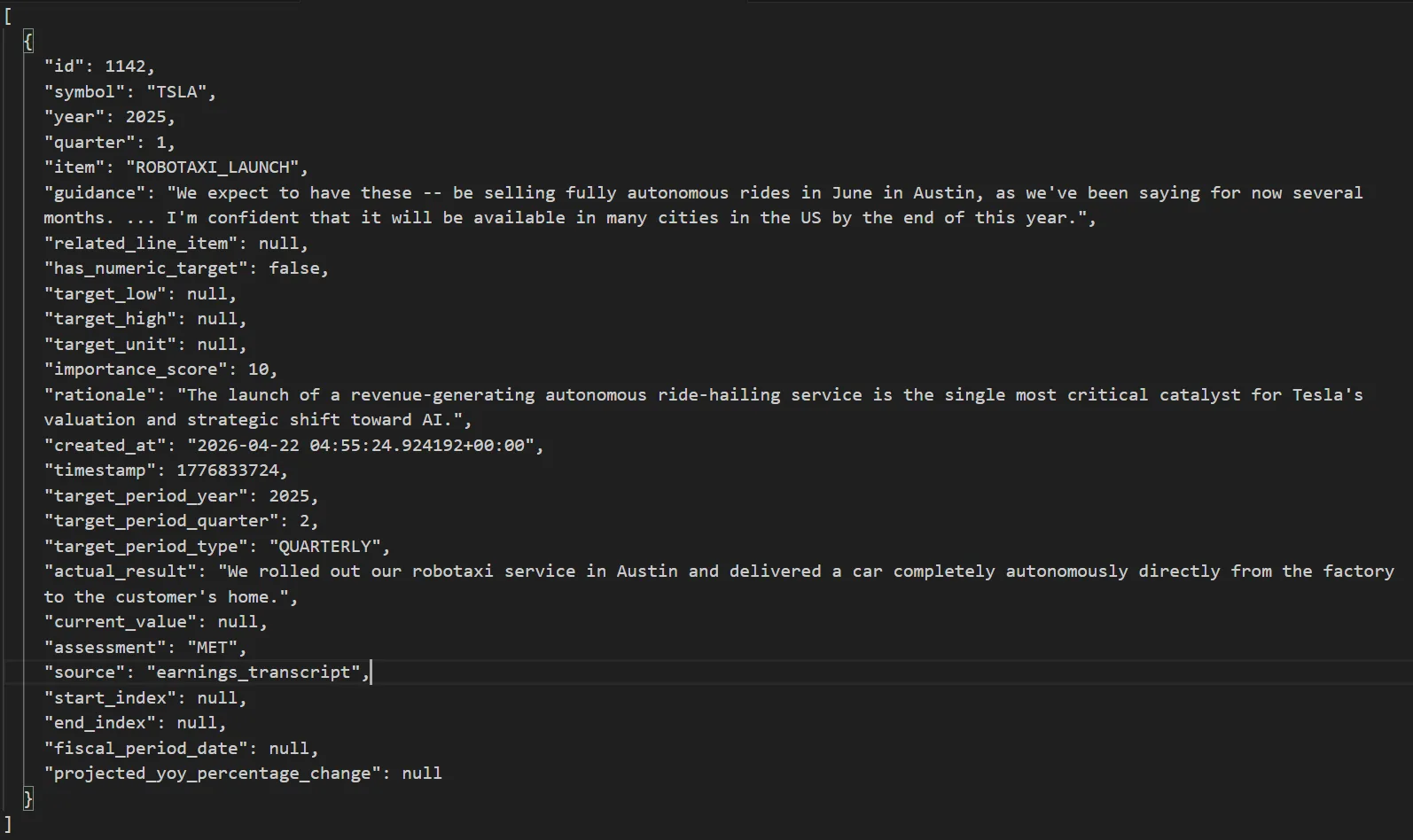This screenshot has width=1413, height=840.
Task: Select the false value
Action: coord(293,268)
